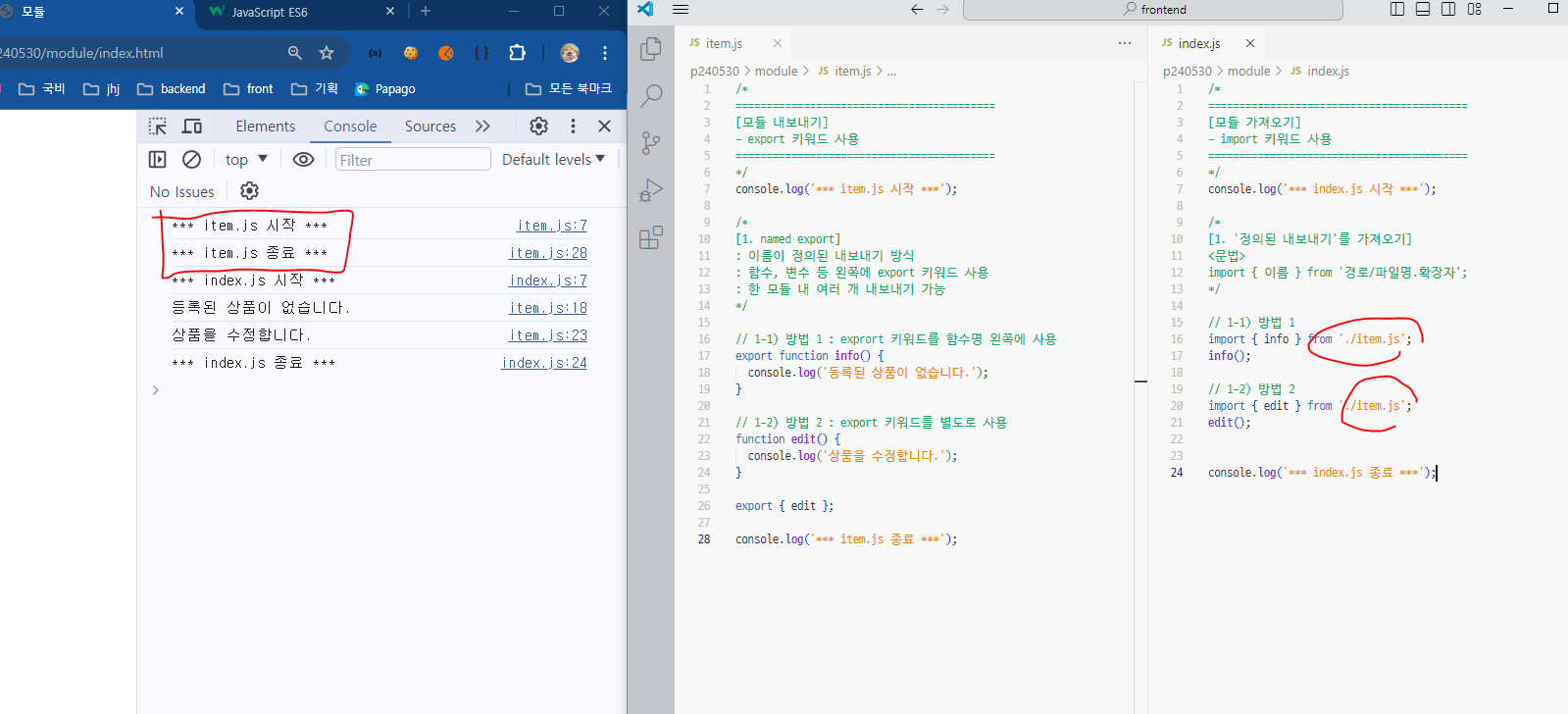The image size is (1568, 714).
Task: Open the backend bookmark folder
Action: pyautogui.click(x=172, y=89)
